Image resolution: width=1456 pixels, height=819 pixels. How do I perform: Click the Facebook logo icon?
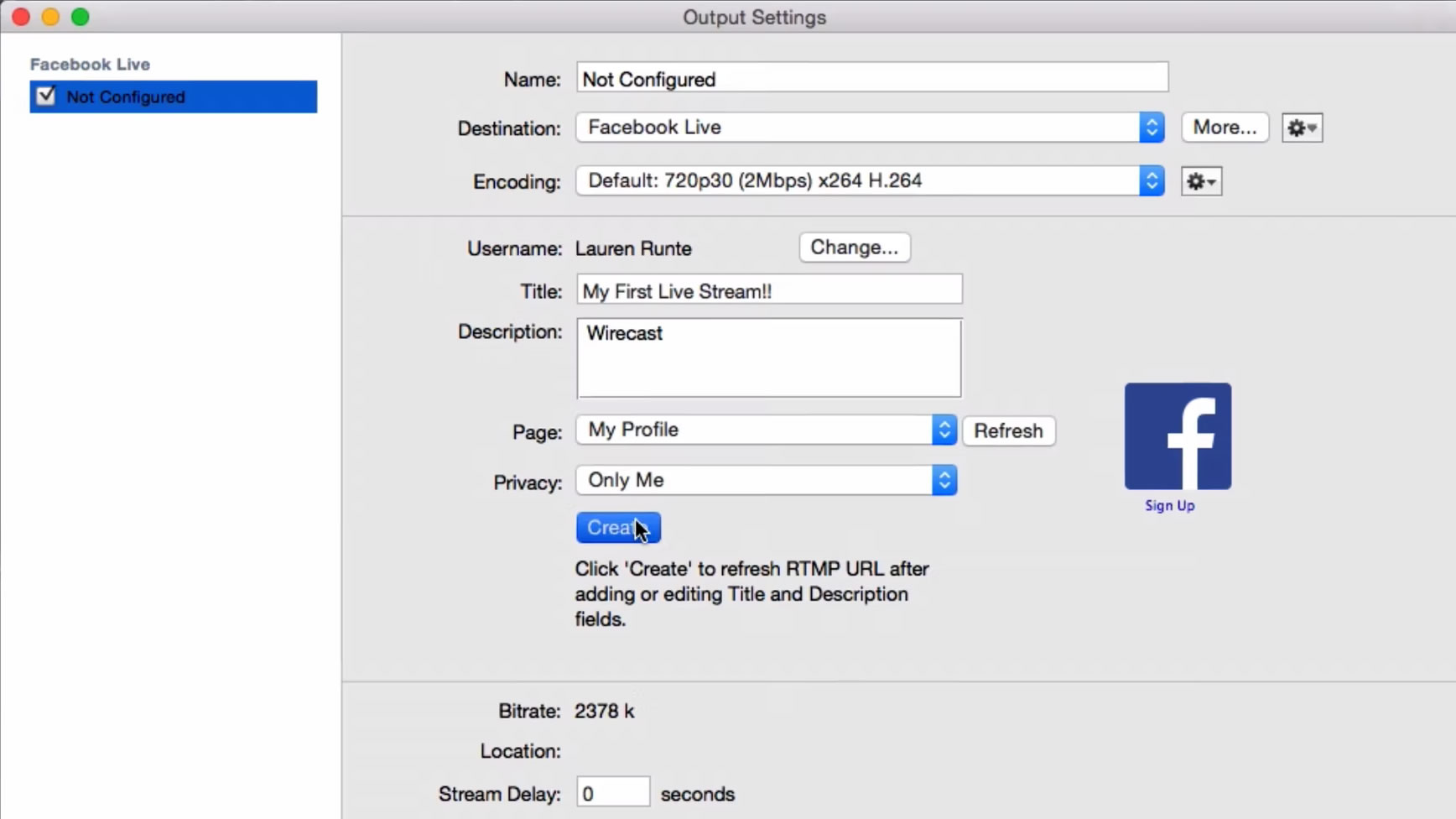click(x=1178, y=436)
